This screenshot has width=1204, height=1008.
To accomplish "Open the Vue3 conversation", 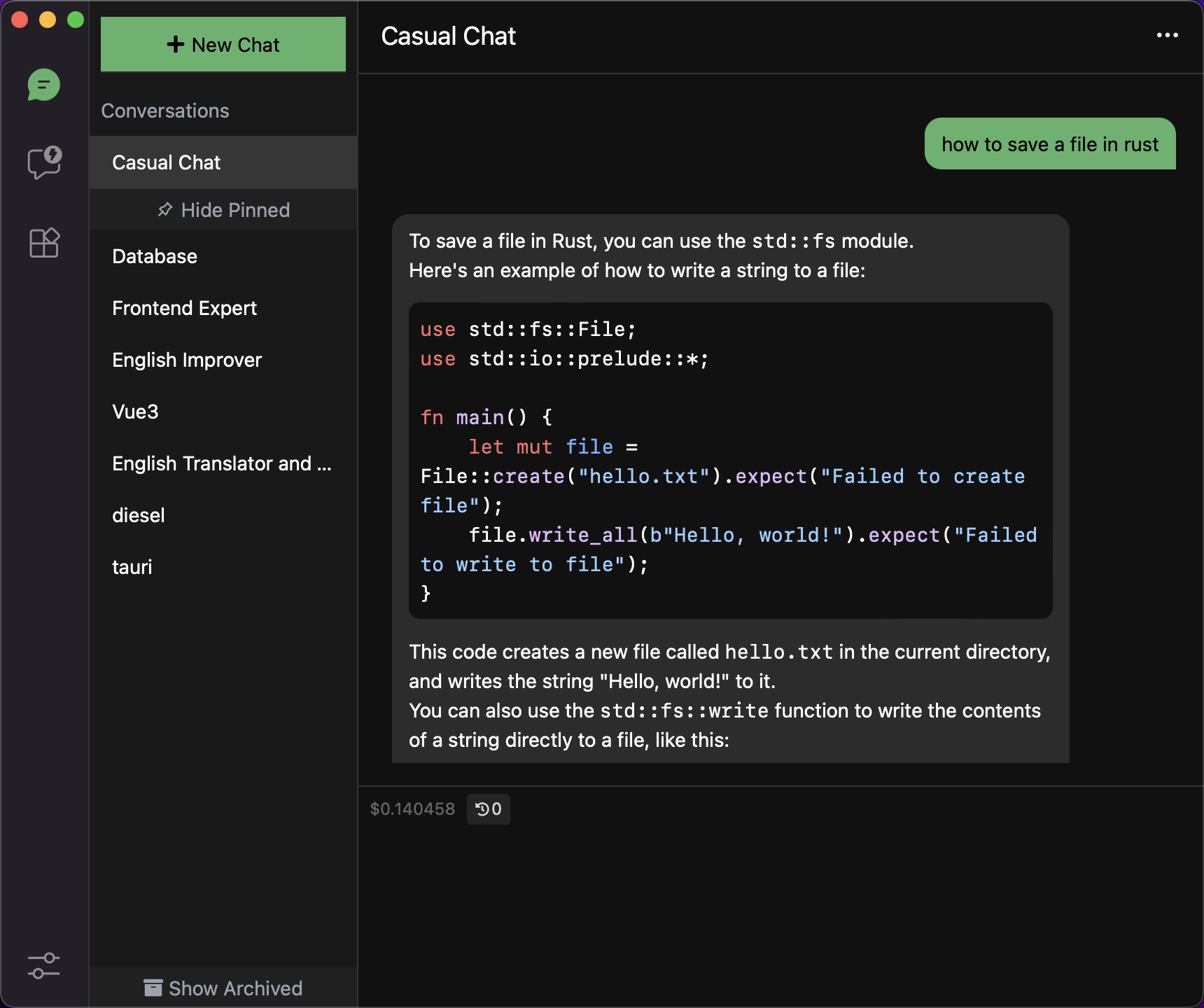I will click(223, 412).
